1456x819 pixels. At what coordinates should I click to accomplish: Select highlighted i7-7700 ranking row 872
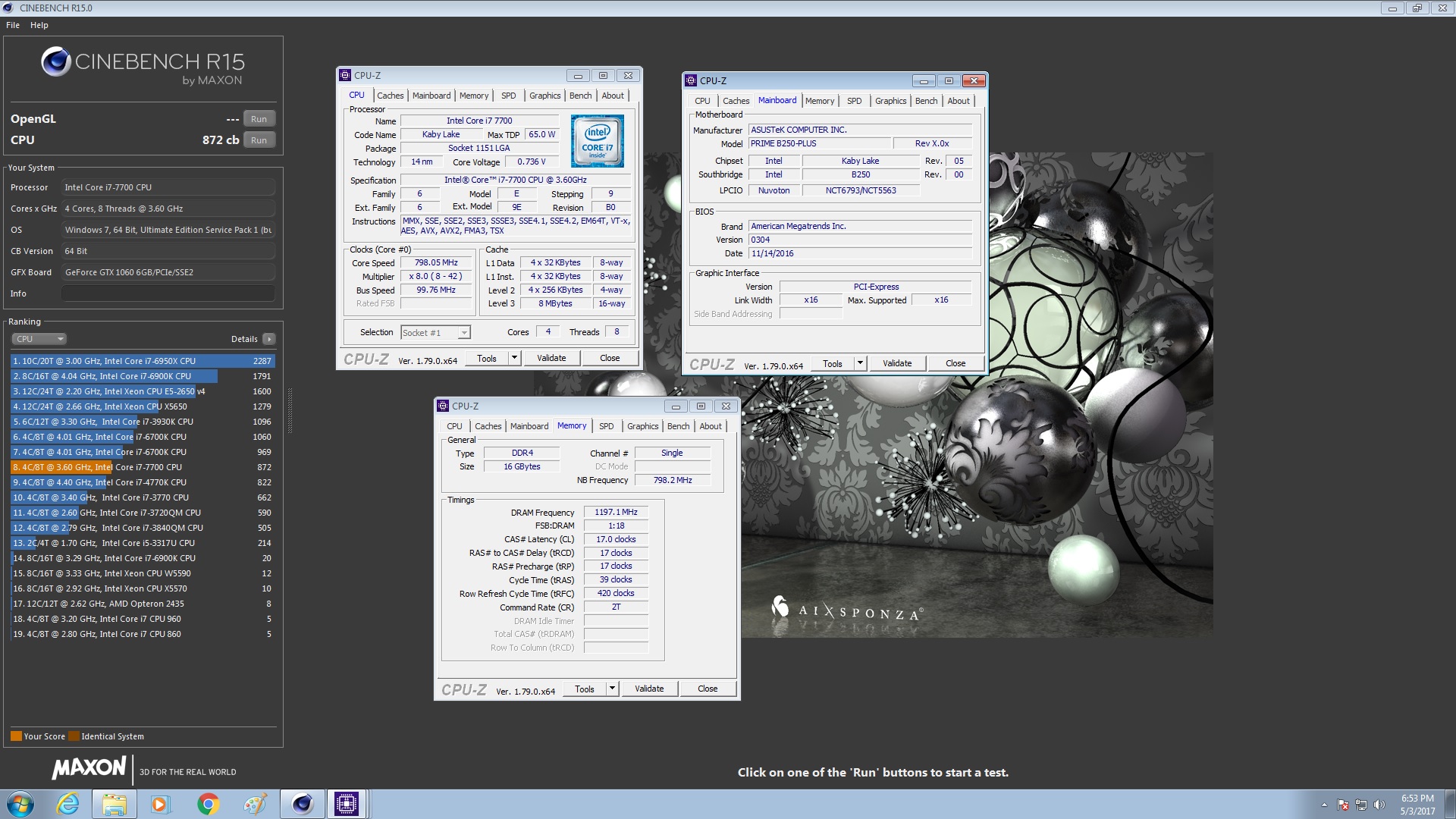143,467
